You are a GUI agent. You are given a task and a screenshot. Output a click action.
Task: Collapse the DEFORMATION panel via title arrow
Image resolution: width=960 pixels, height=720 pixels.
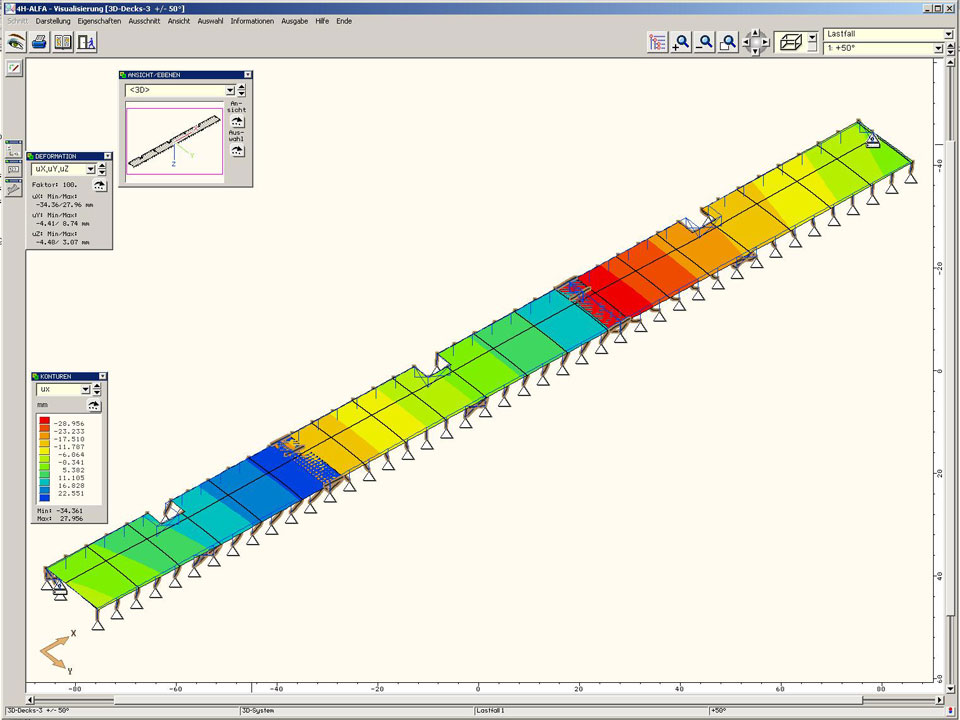click(x=107, y=156)
